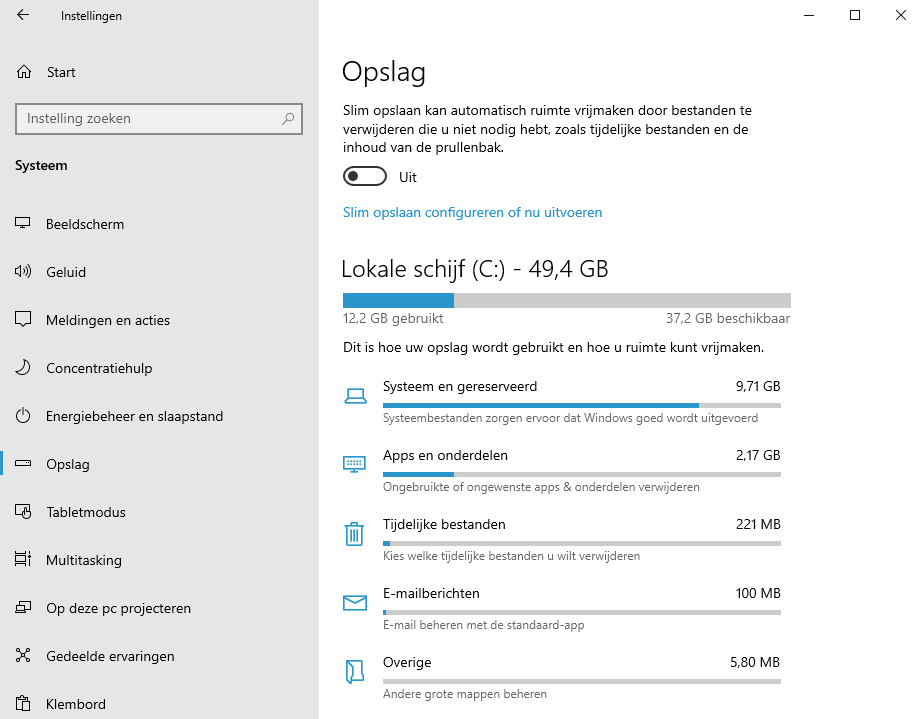Open Meldingen en acties settings
914x719 pixels.
point(108,320)
